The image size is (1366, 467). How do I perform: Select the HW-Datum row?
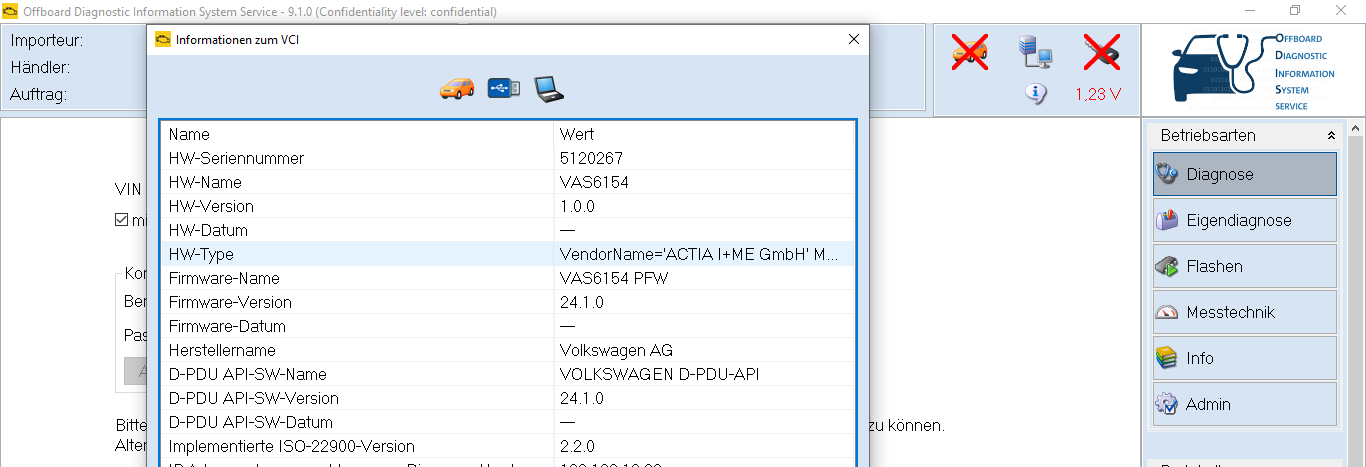coord(507,230)
